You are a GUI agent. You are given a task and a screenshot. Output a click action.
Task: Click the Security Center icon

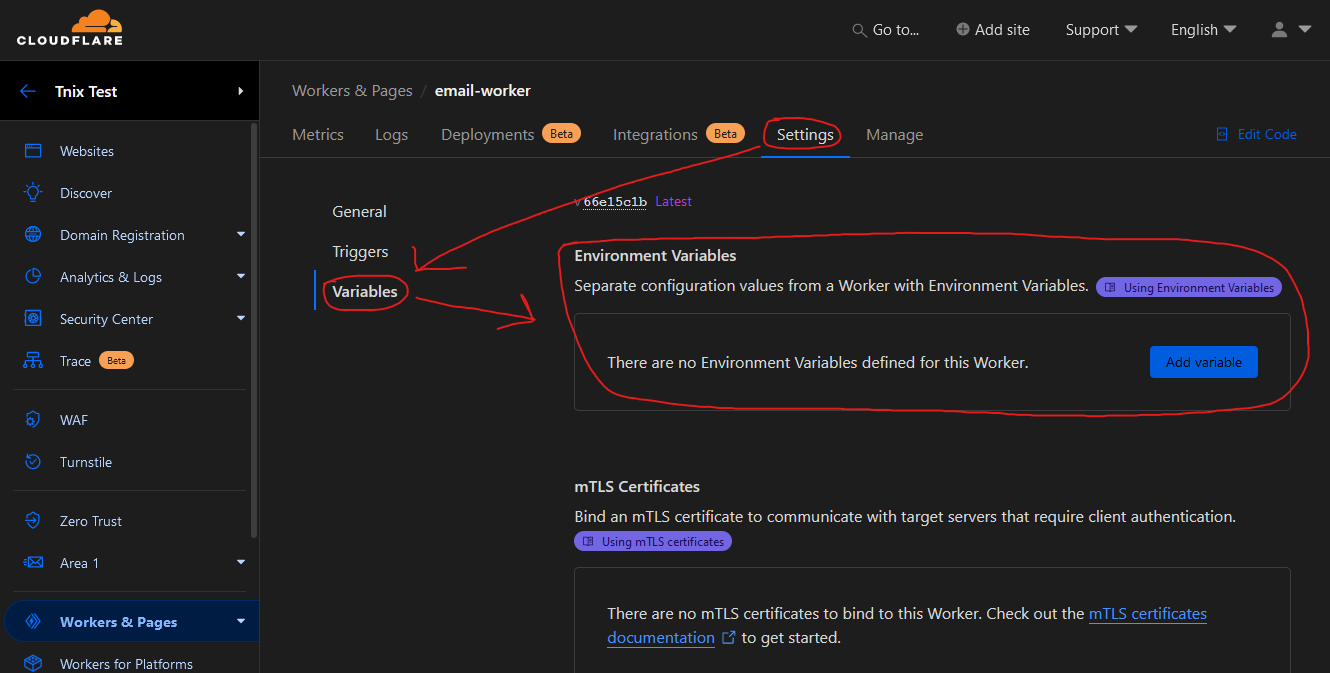click(33, 319)
